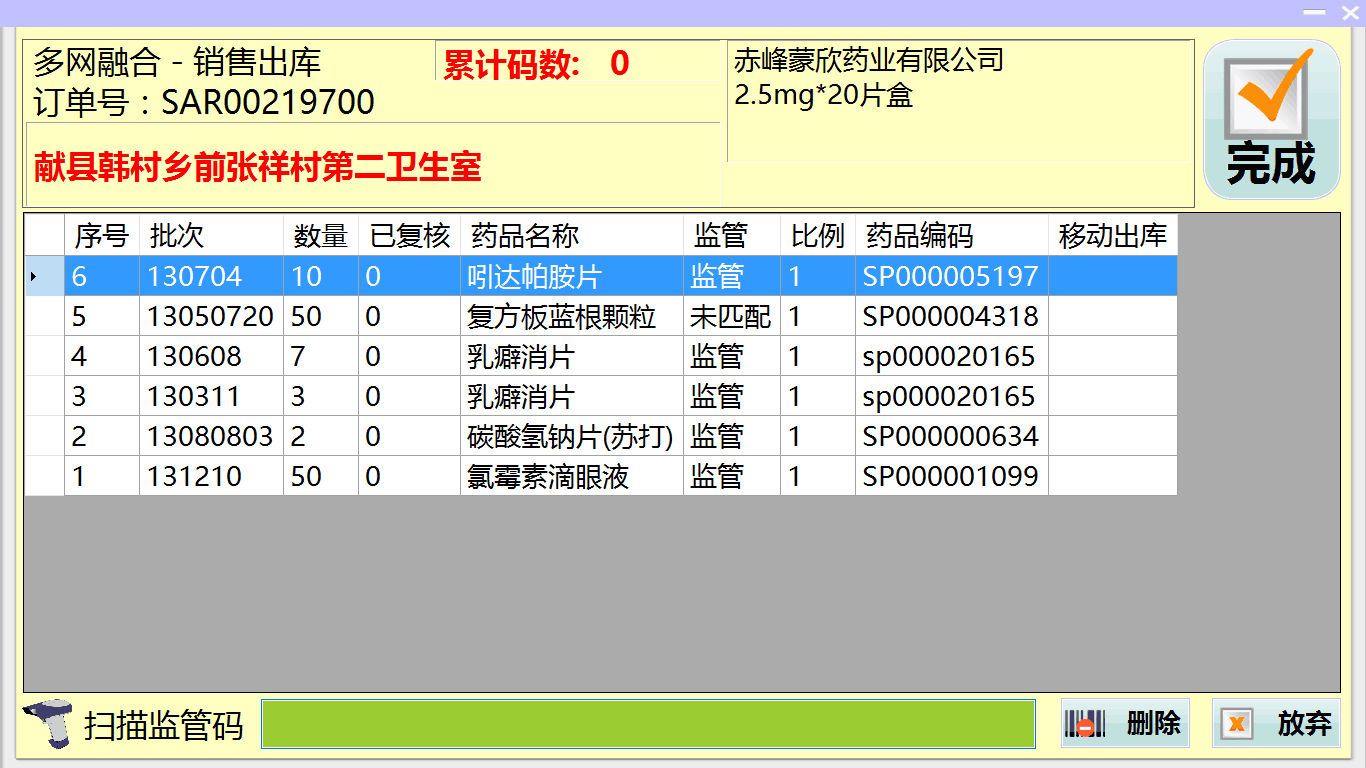Focus the green 扫描监管码 input field
This screenshot has height=768, width=1366.
648,724
